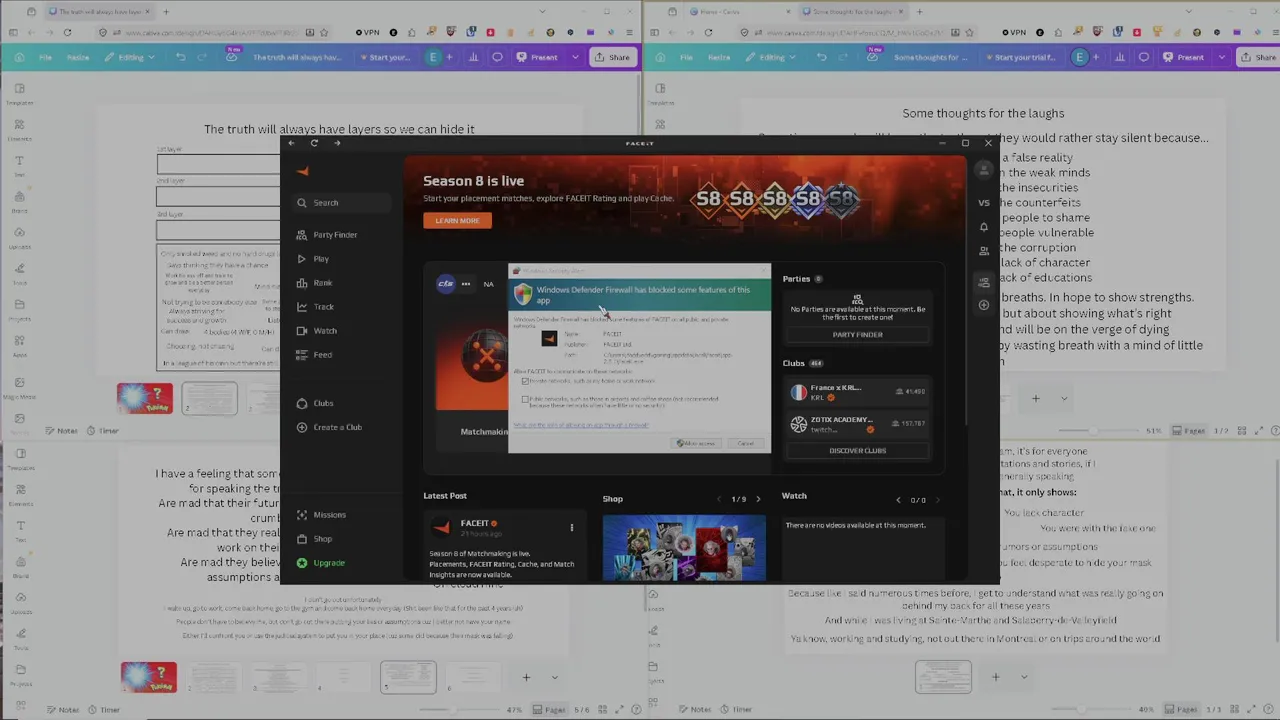Viewport: 1280px width, 720px height.
Task: Click the FACEIT reload icon
Action: pos(314,143)
